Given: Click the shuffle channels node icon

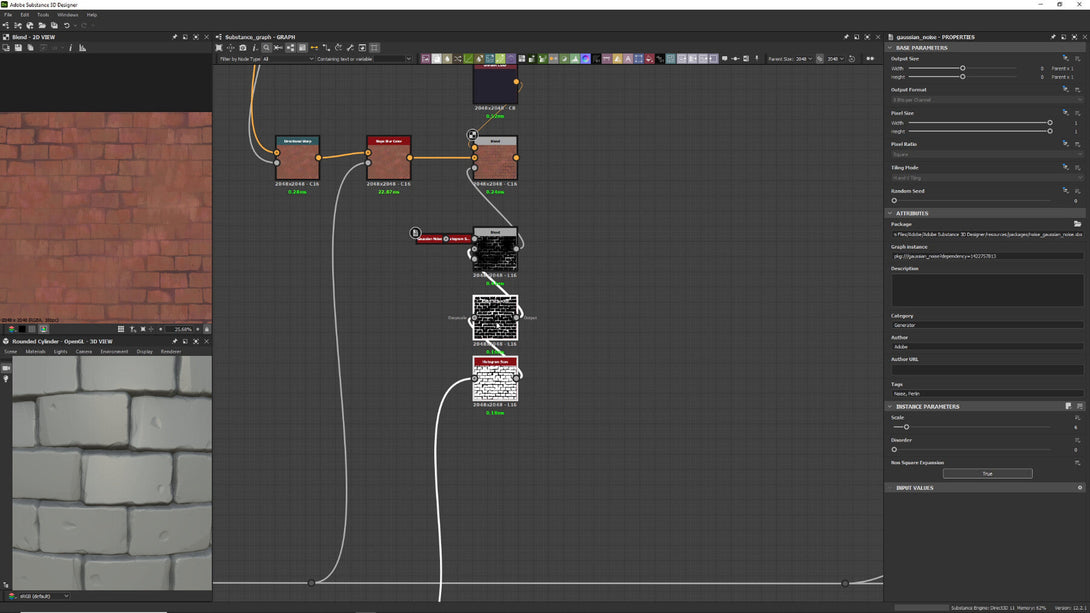Looking at the screenshot, I should [457, 59].
